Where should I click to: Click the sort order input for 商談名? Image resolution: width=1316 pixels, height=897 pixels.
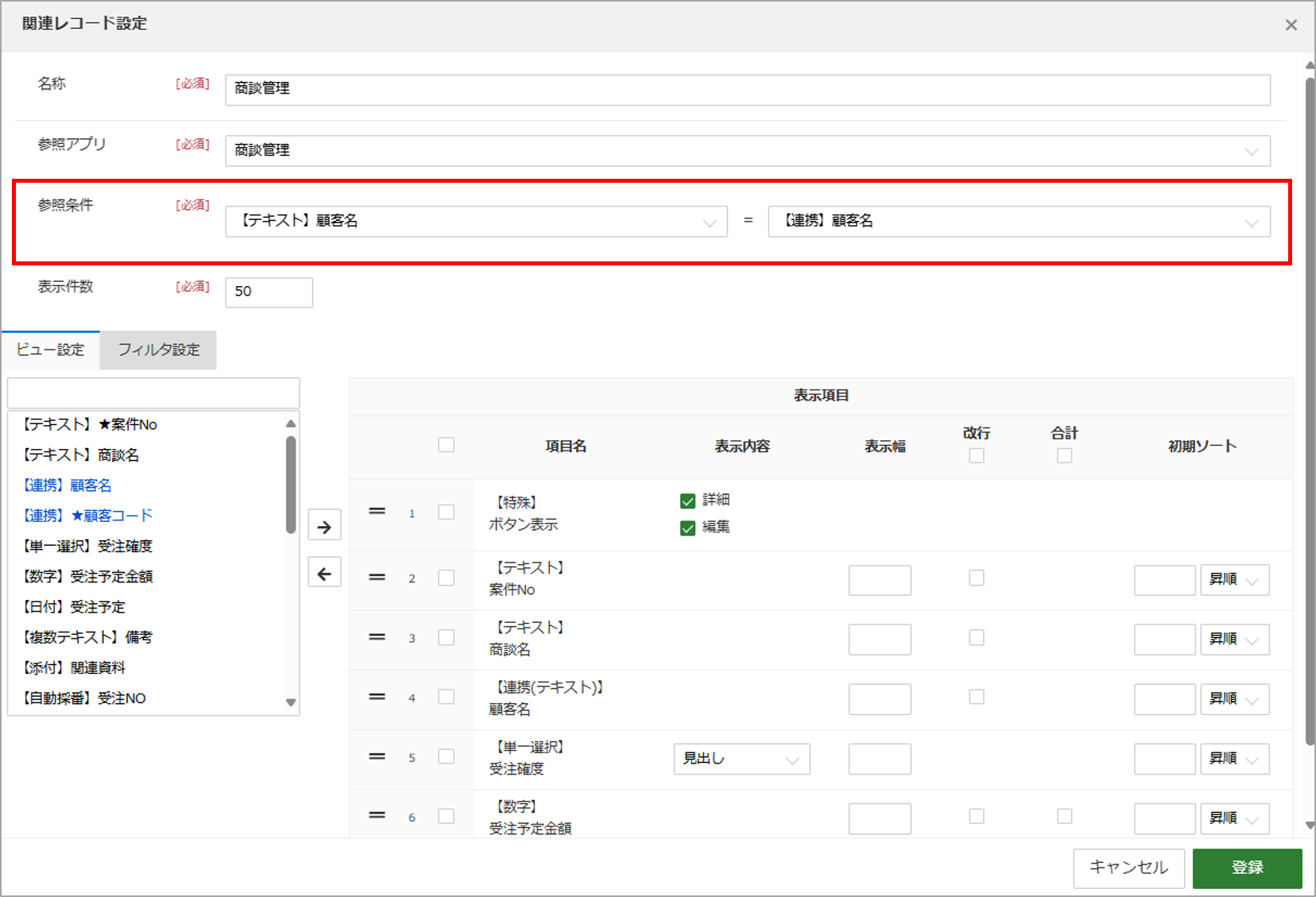pos(1165,640)
